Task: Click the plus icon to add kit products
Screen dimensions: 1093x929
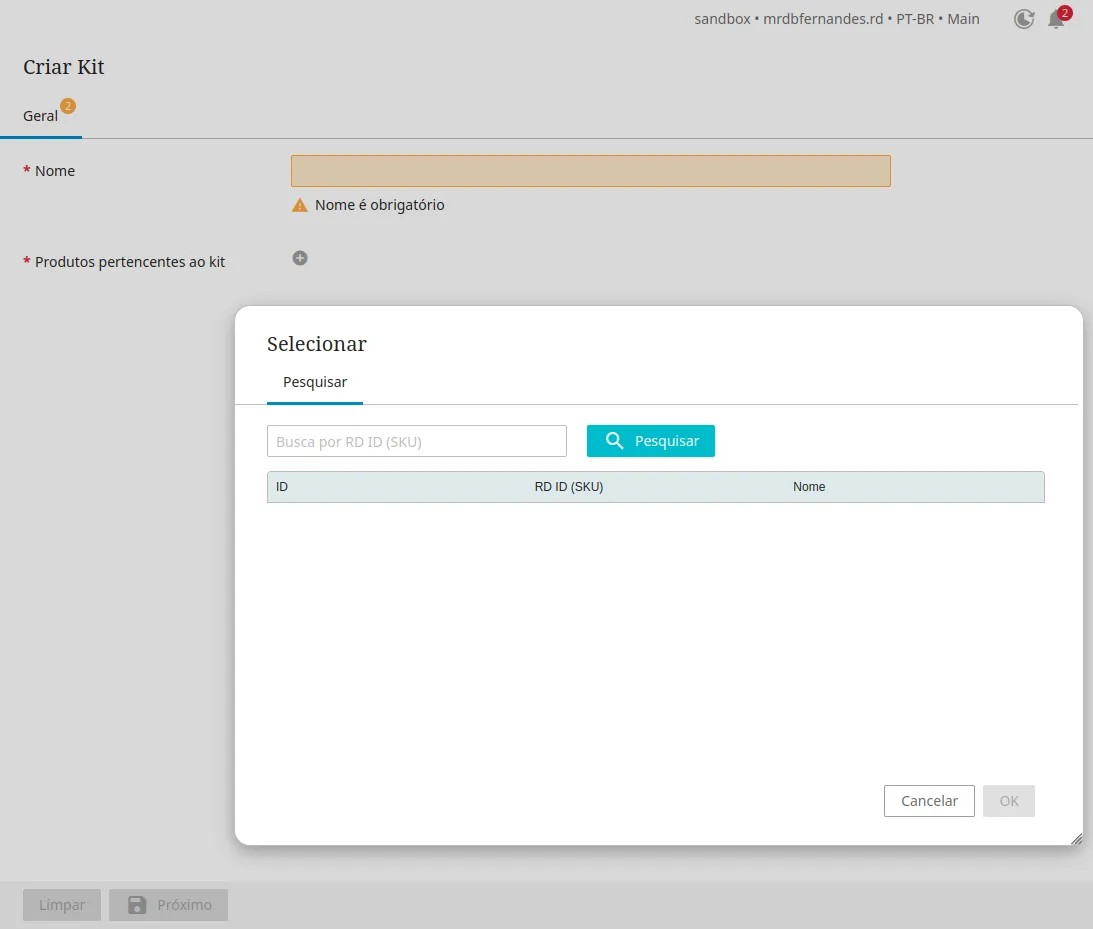Action: (x=300, y=258)
